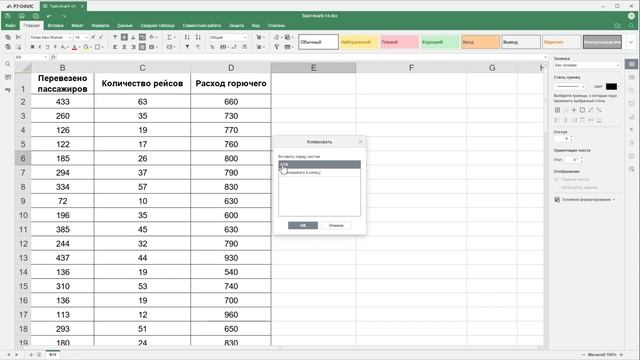Toggle the wrap text checkbox in panel
Screen dimensions: 640x360
(x=557, y=180)
